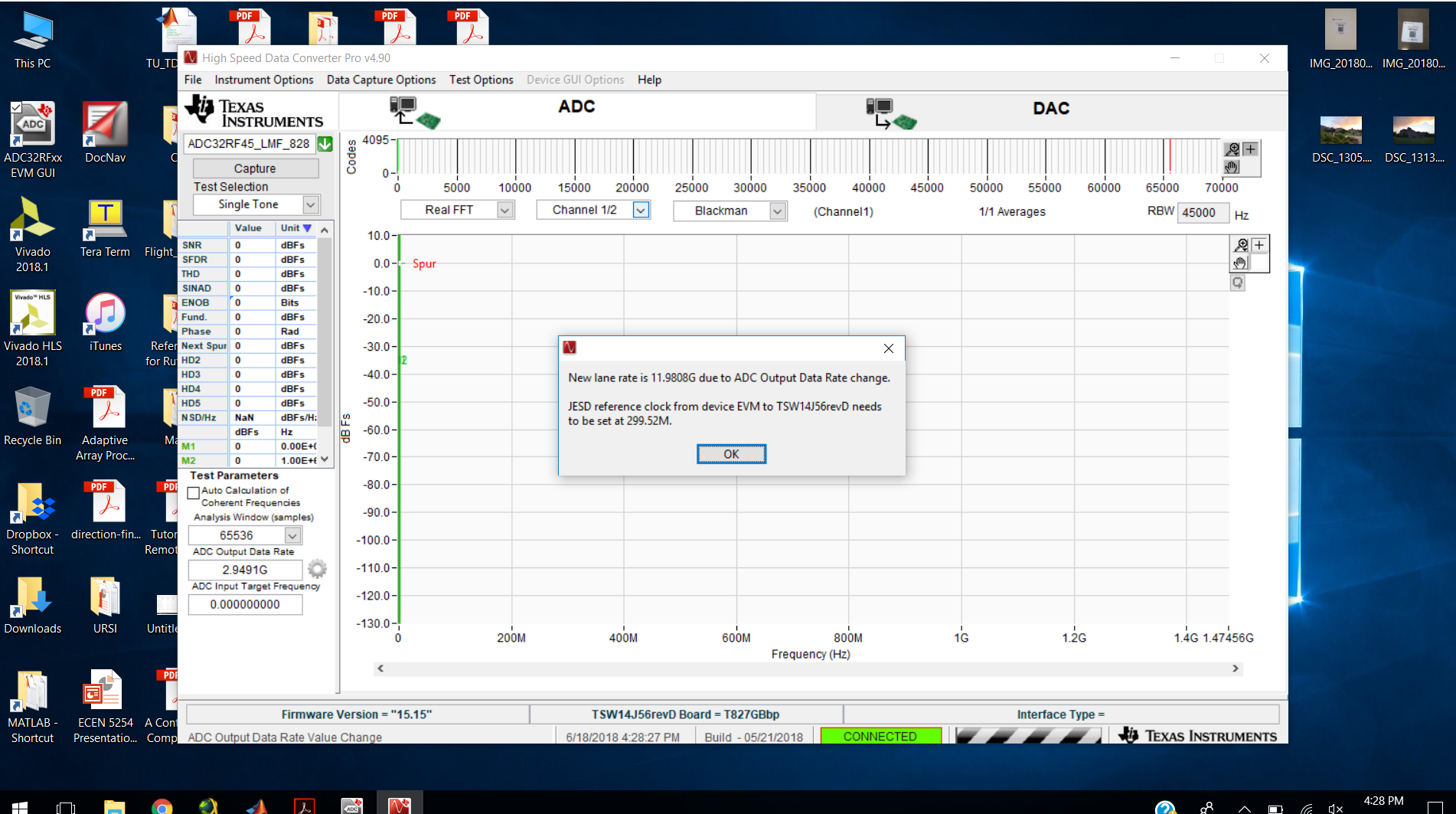Image resolution: width=1456 pixels, height=814 pixels.
Task: Open the File menu
Action: point(193,80)
